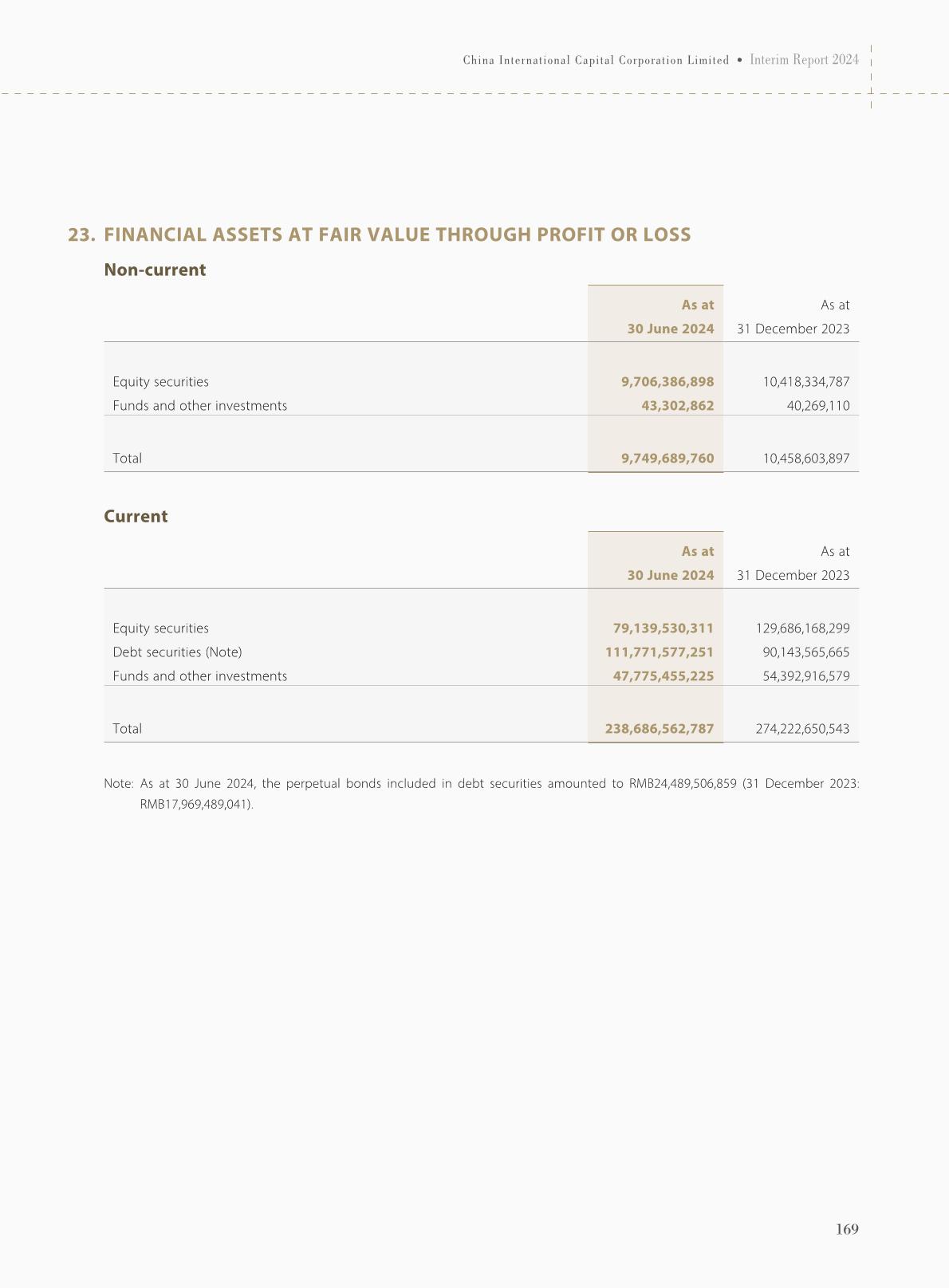This screenshot has height=1288, width=949.
Task: Click the value 129,686,168,299
Action: 801,628
